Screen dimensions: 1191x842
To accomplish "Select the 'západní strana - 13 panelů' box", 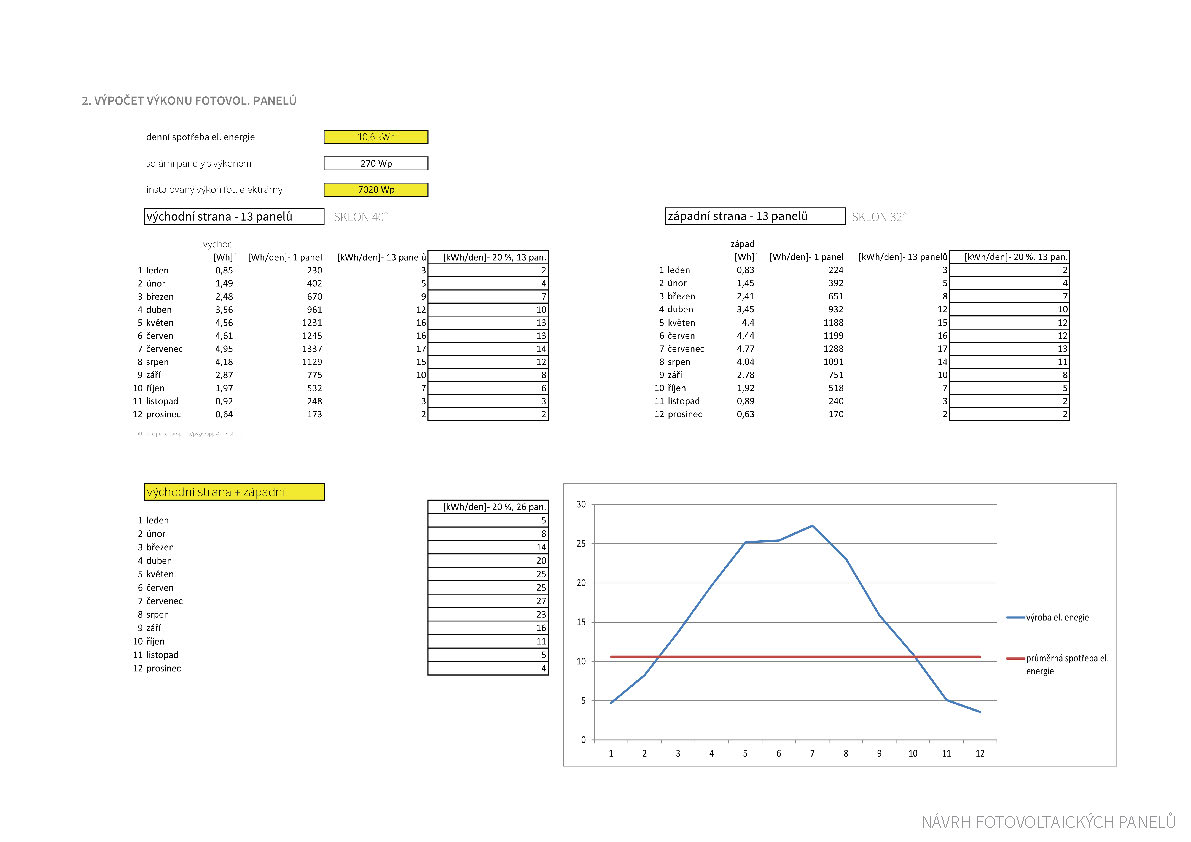I will [x=755, y=216].
